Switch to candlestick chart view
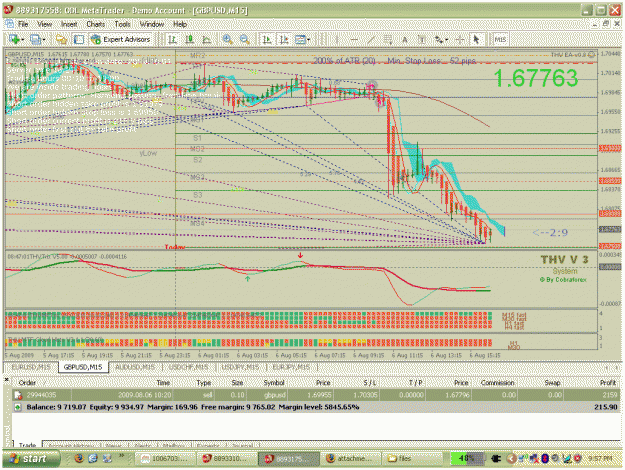The height and width of the screenshot is (470, 625). pyautogui.click(x=190, y=39)
